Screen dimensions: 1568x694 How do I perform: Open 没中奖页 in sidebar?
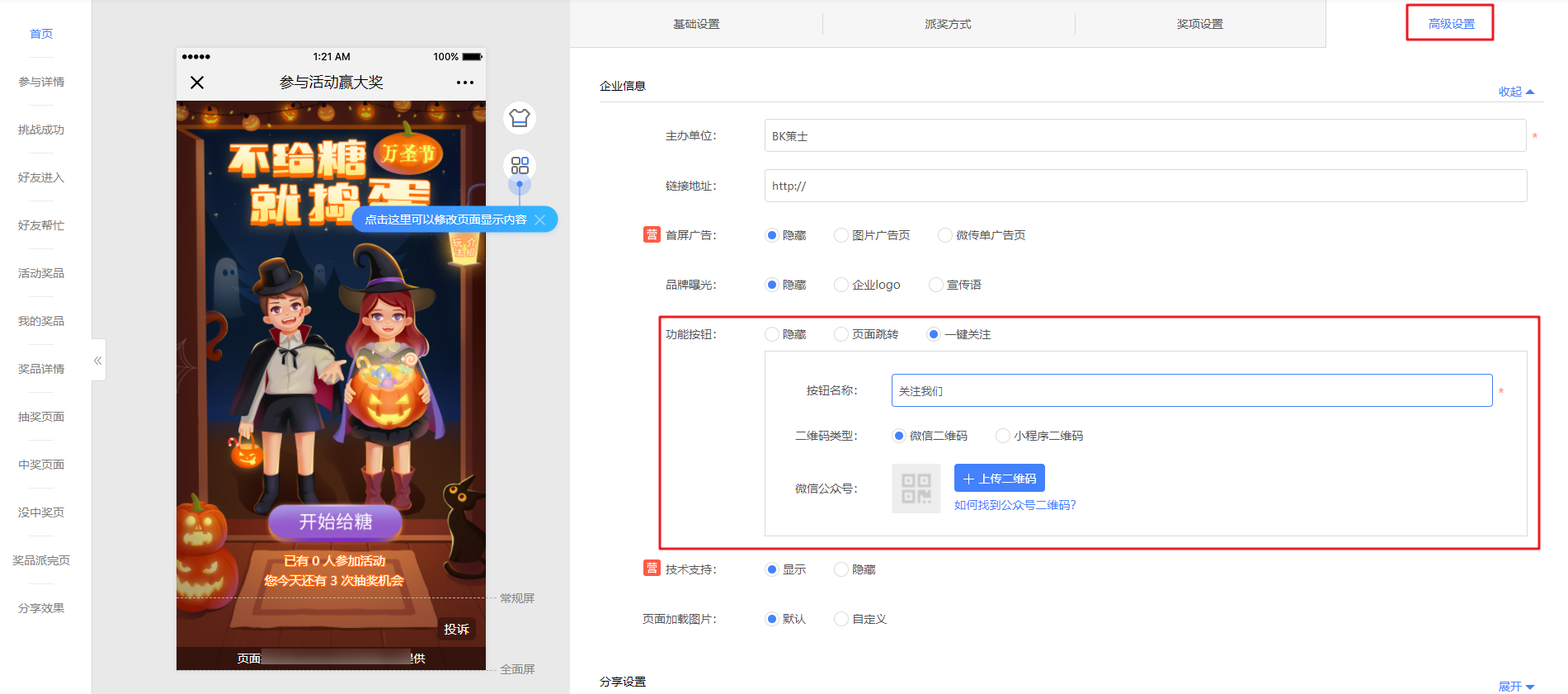[x=41, y=512]
